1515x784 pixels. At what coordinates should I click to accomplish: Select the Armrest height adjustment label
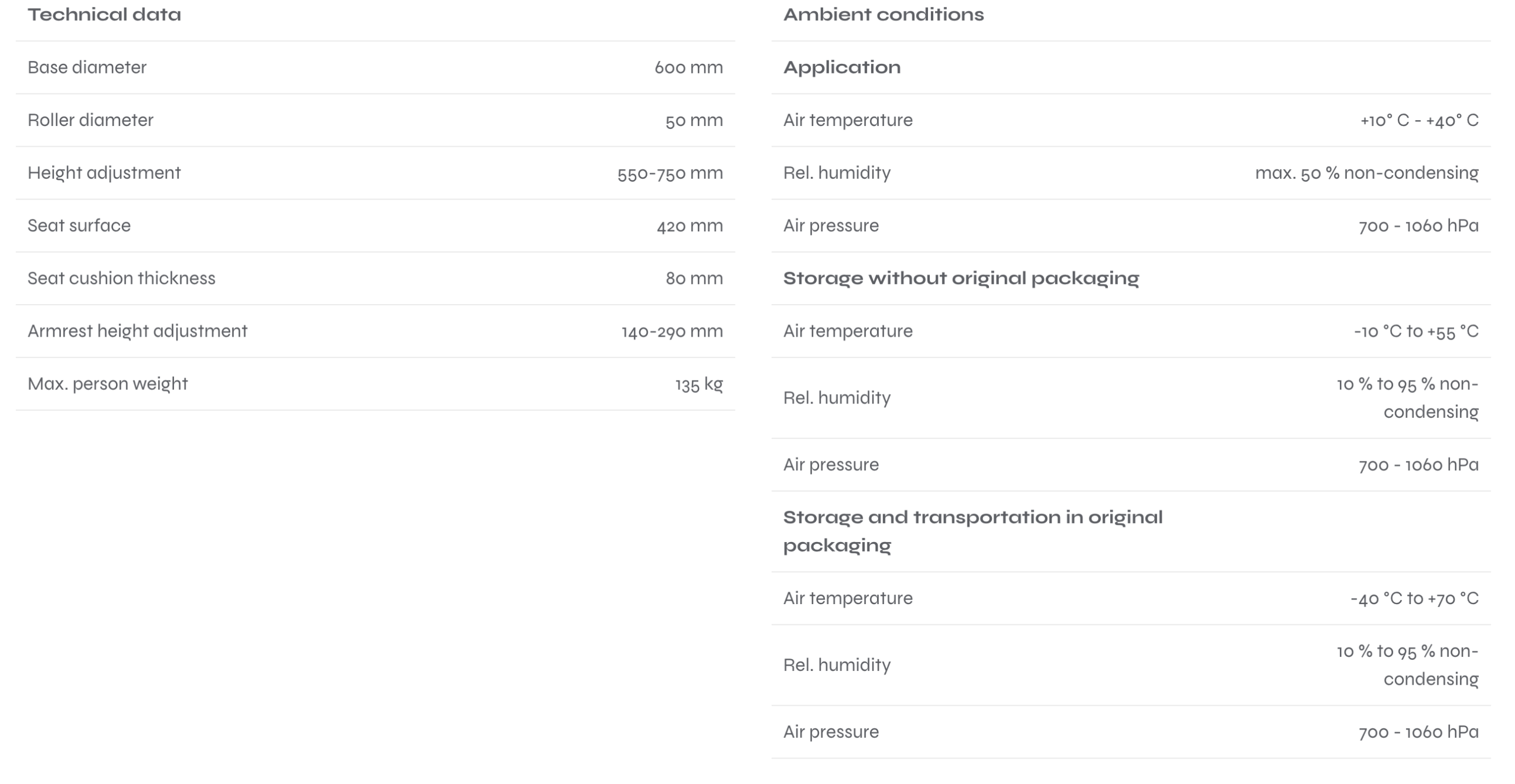[137, 331]
